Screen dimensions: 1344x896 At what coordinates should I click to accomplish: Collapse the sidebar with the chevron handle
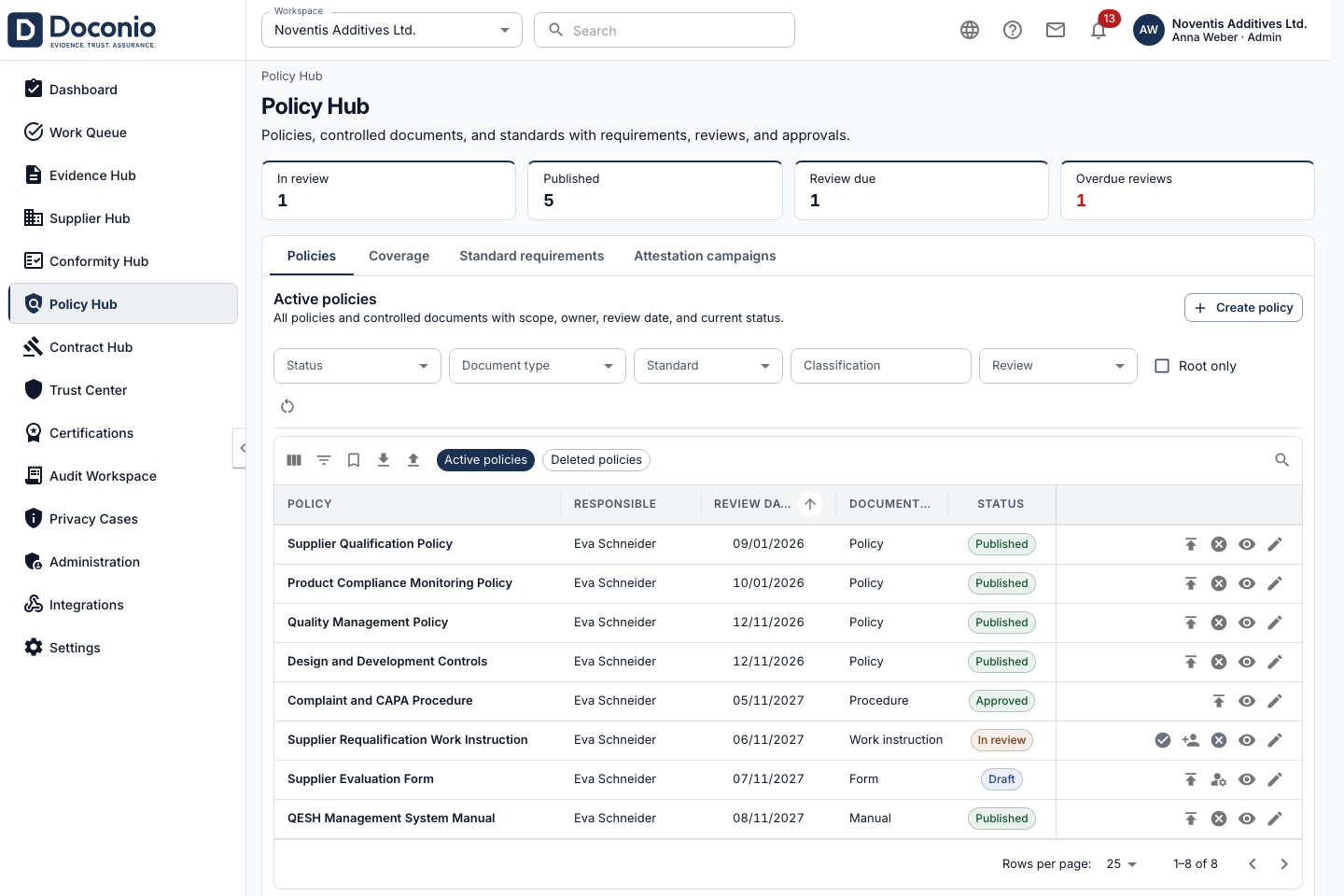click(240, 448)
